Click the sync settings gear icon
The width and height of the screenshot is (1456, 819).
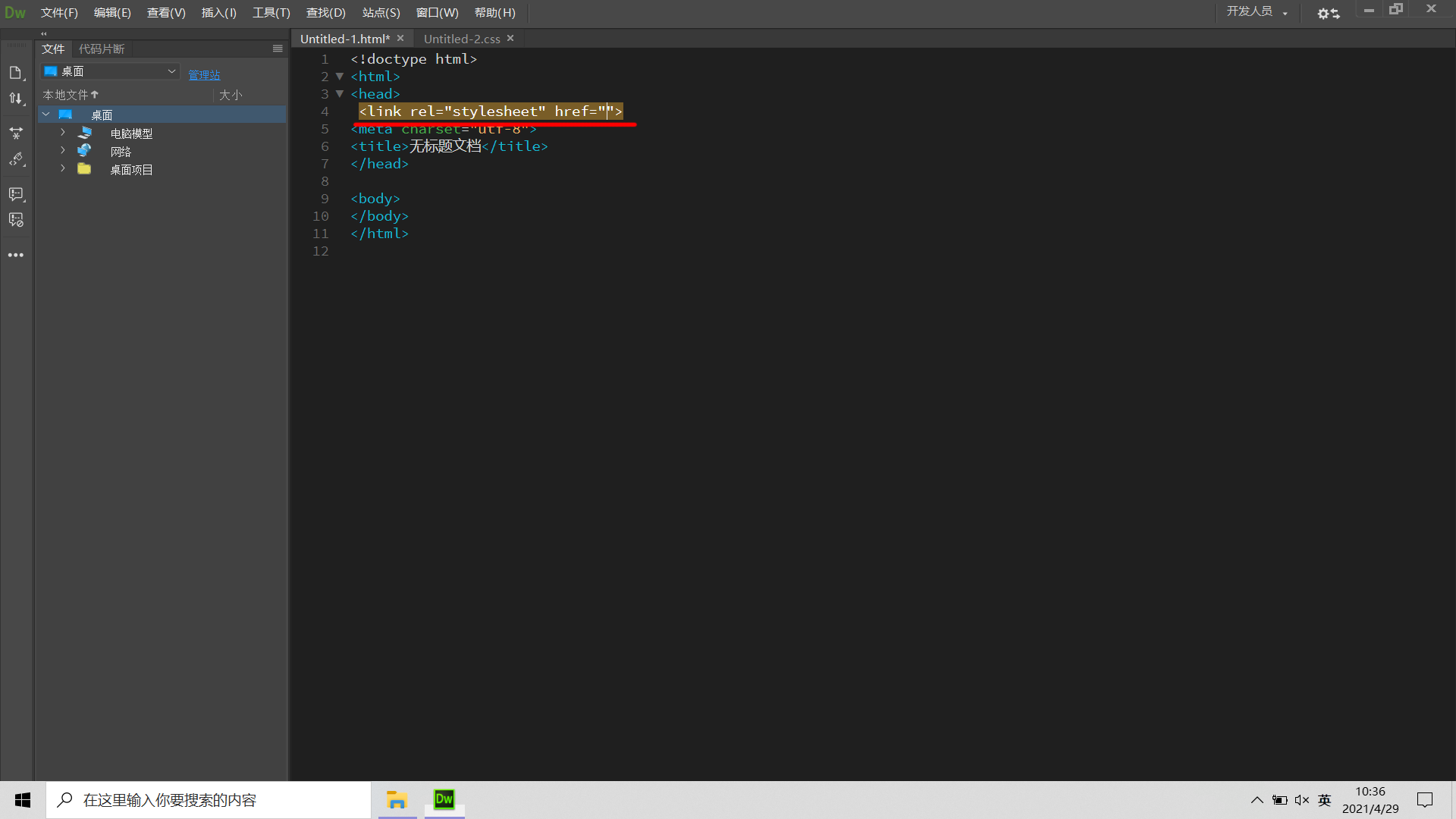1328,13
